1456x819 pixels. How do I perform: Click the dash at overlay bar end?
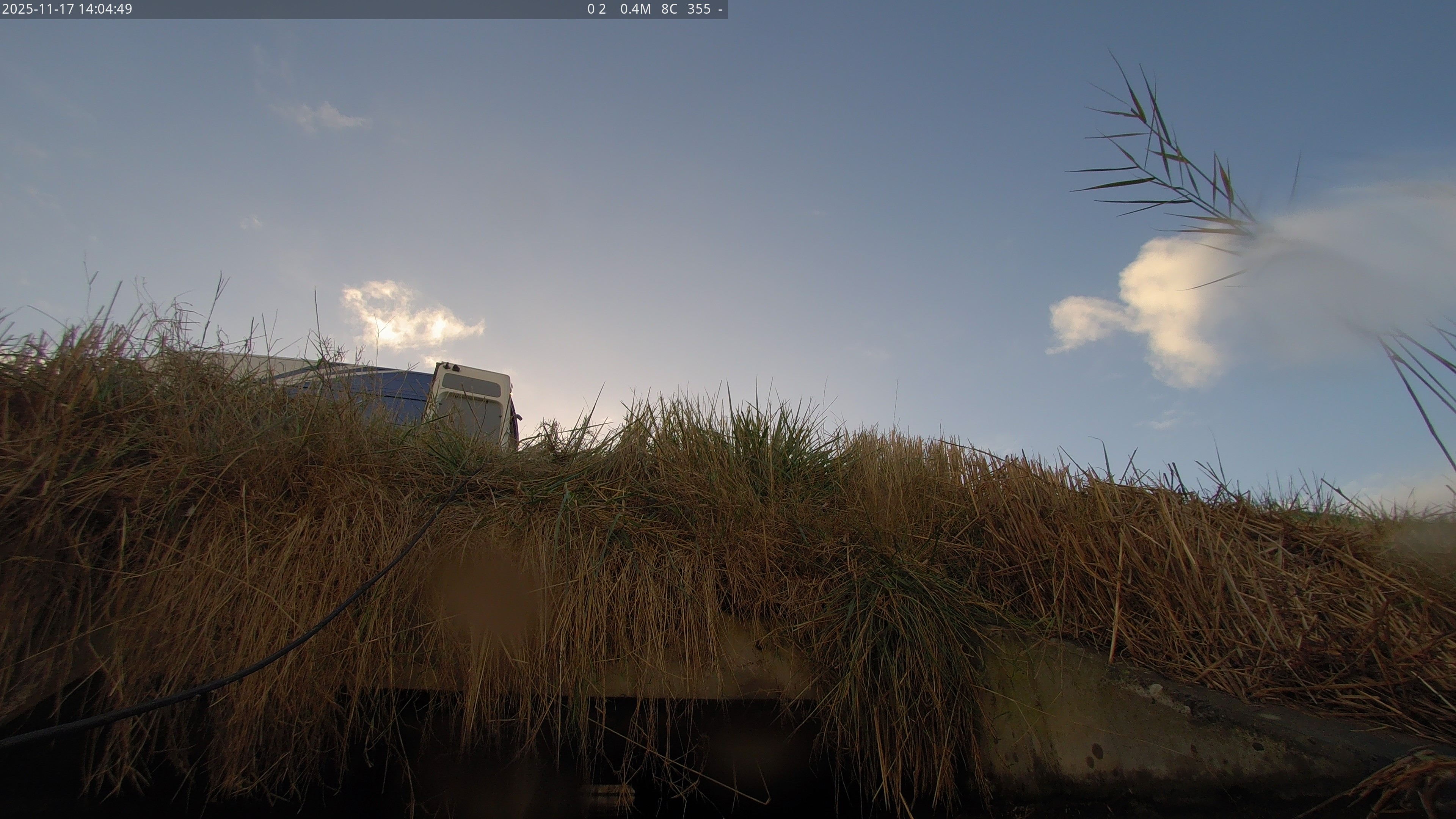[x=720, y=9]
